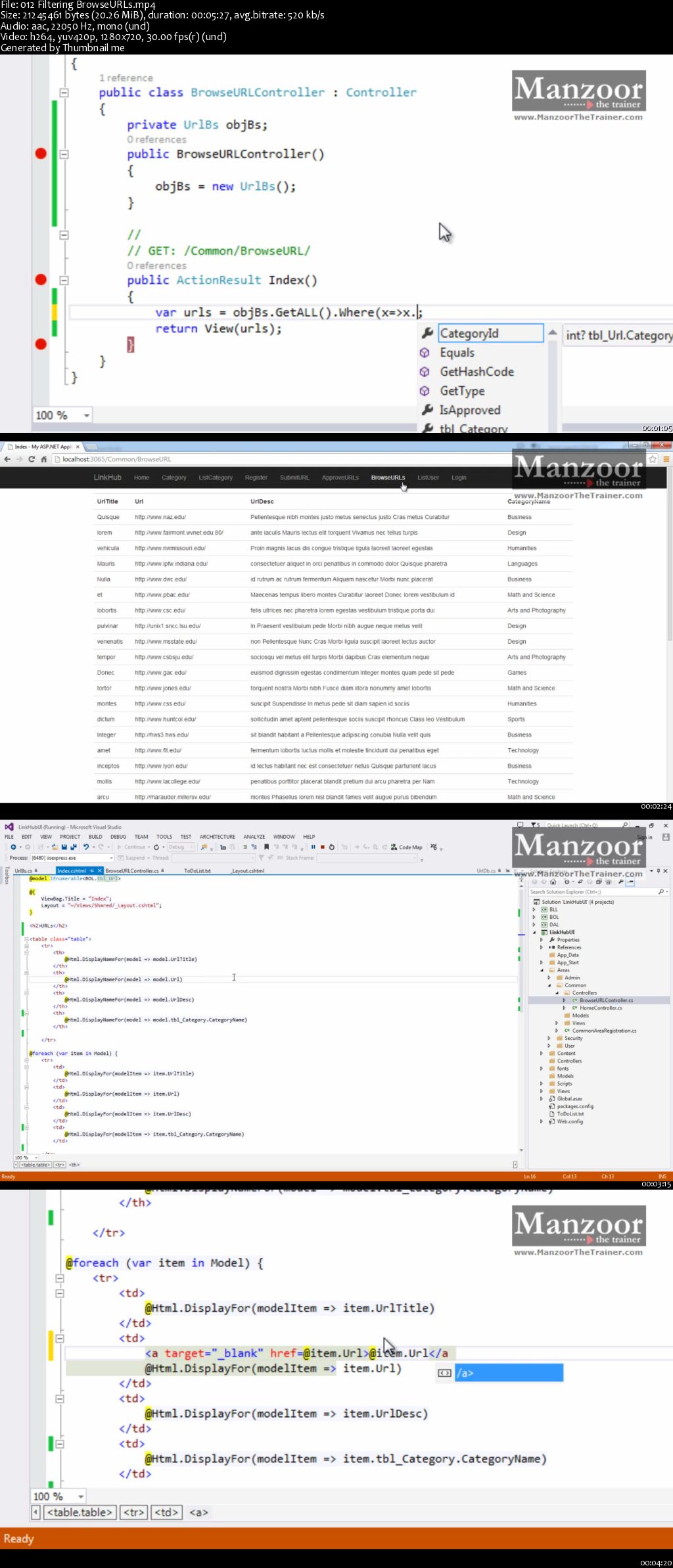Open the ListUser navbar link
The height and width of the screenshot is (1568, 673).
428,478
